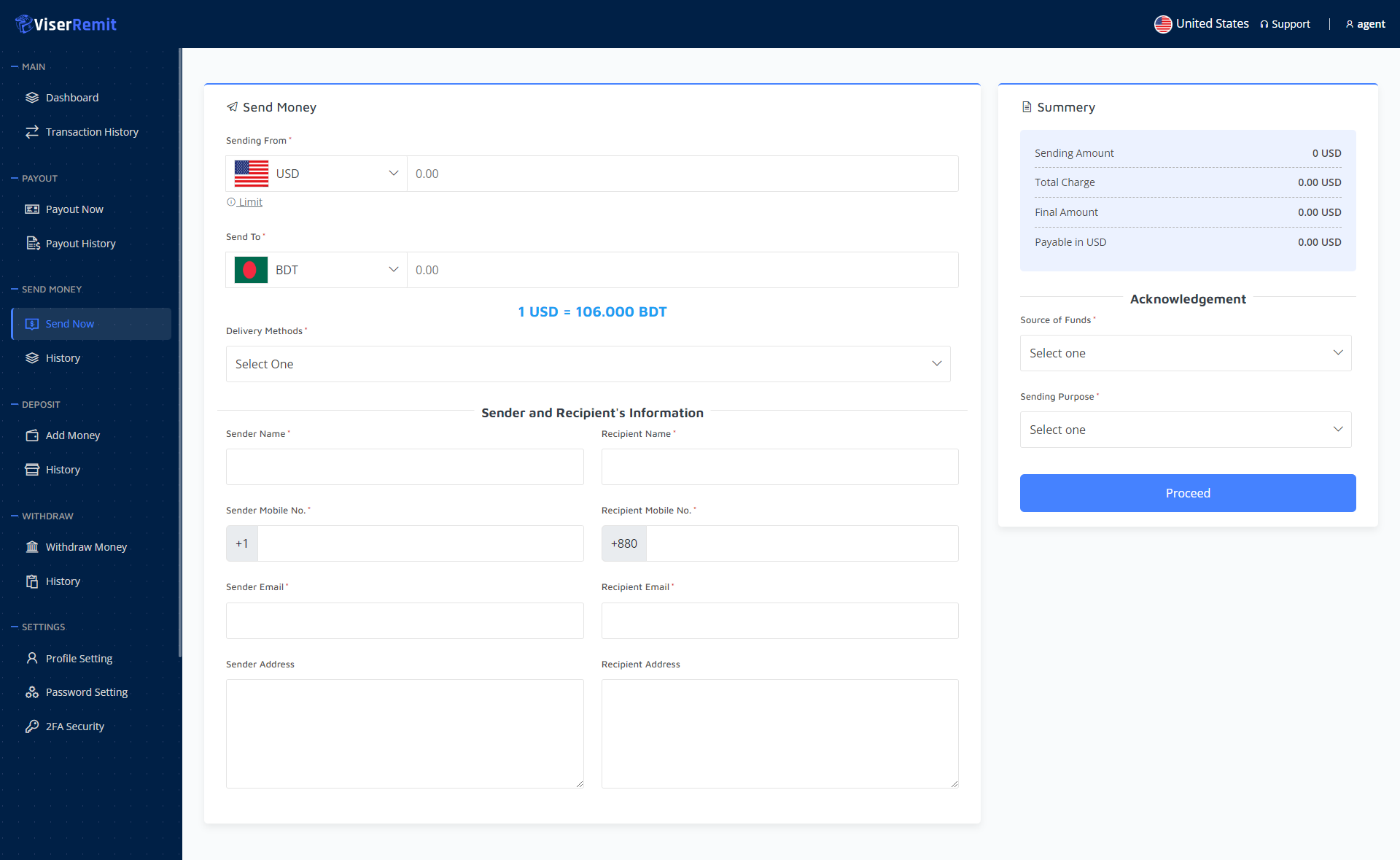Click the Transaction History arrows icon
The image size is (1400, 860).
coord(32,132)
